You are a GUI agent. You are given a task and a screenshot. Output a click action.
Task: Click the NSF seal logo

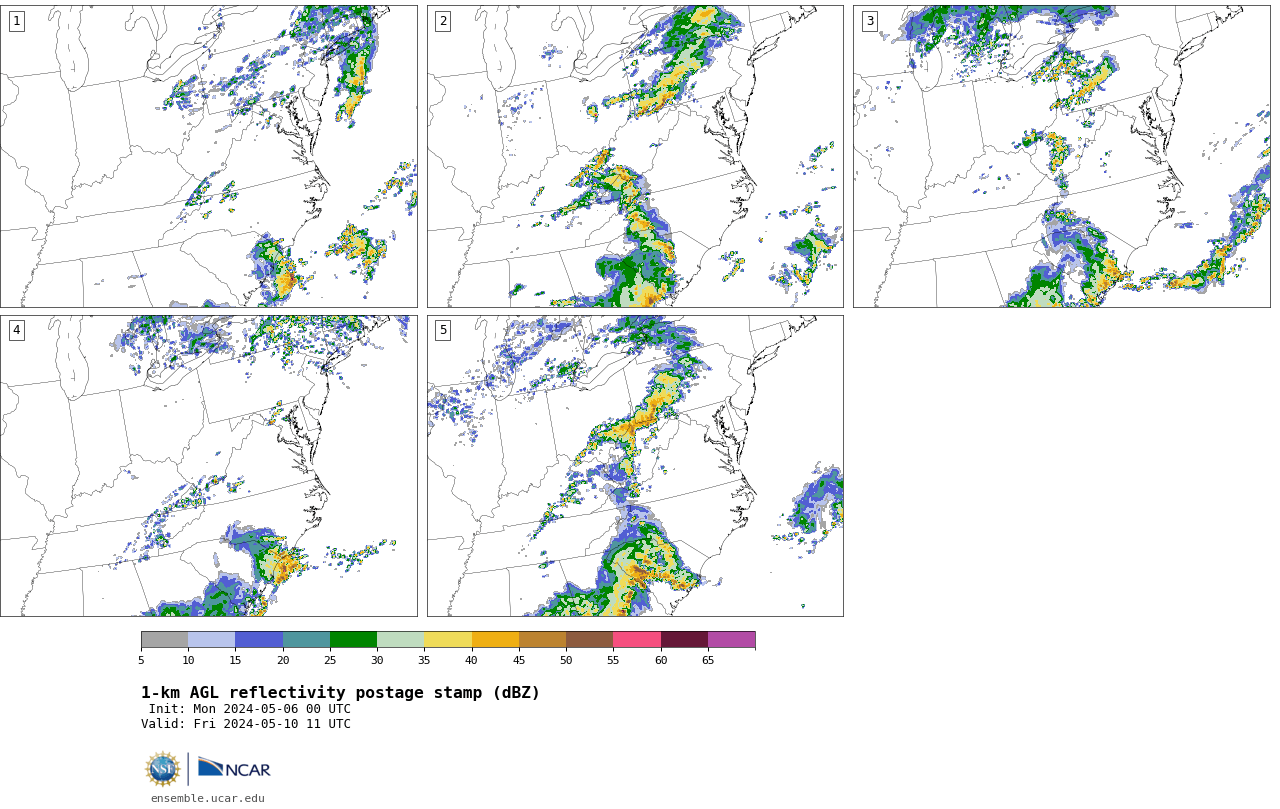163,769
